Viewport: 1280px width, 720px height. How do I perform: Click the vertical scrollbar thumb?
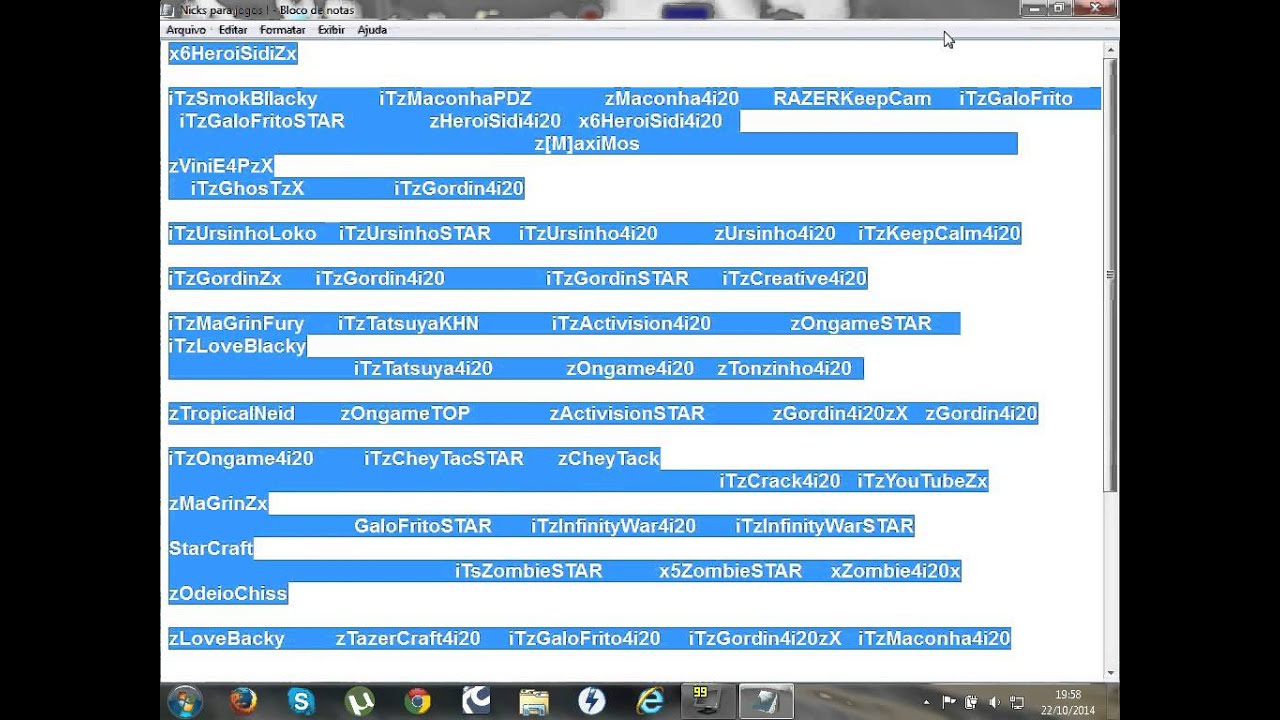(x=1110, y=274)
